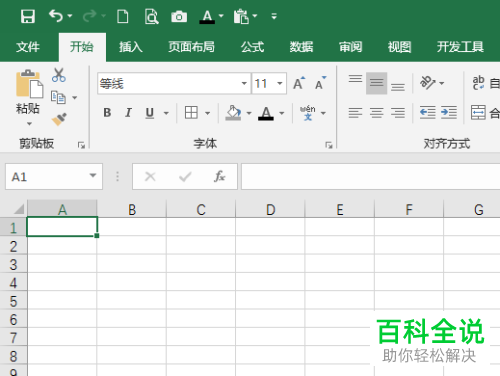Image resolution: width=500 pixels, height=376 pixels.
Task: Switch to the 页面布局 tab
Action: point(191,47)
